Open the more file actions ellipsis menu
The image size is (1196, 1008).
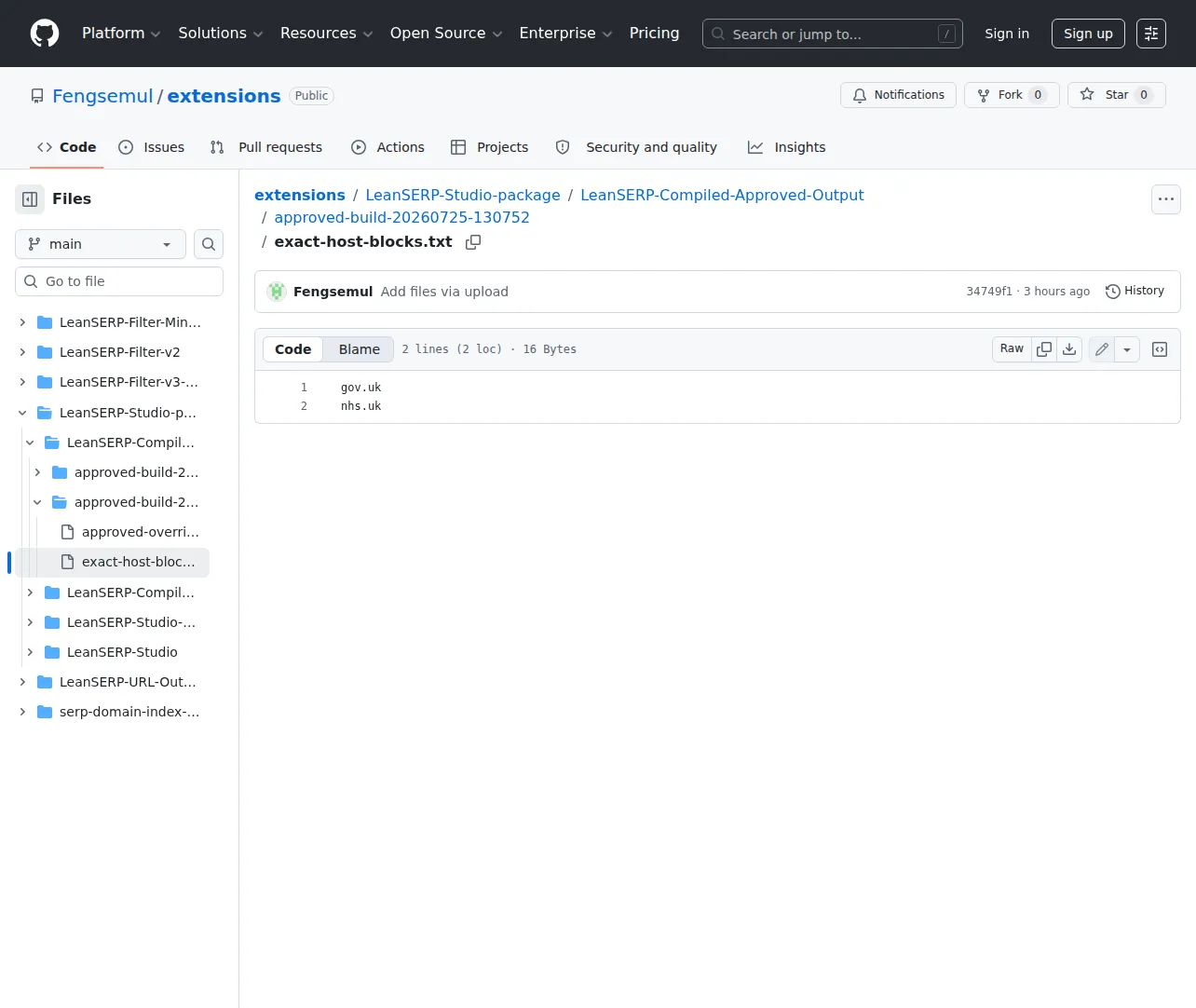[x=1166, y=199]
